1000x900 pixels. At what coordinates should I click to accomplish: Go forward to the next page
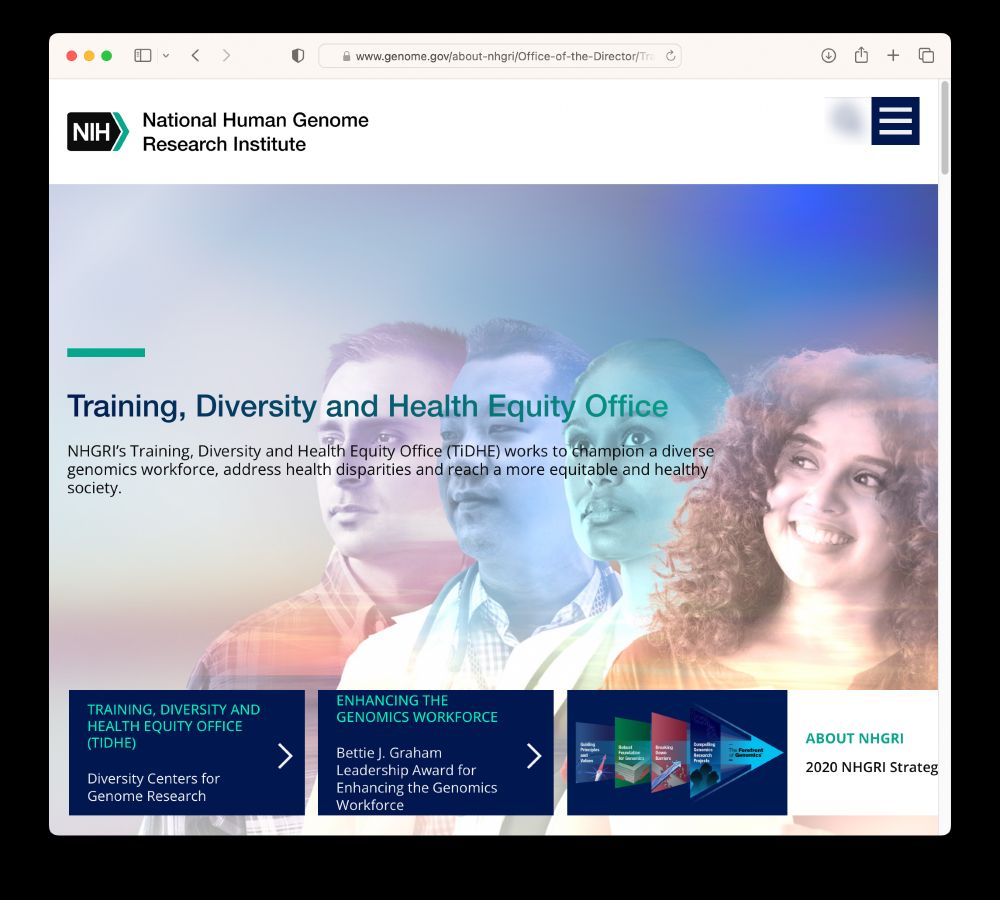click(x=226, y=55)
